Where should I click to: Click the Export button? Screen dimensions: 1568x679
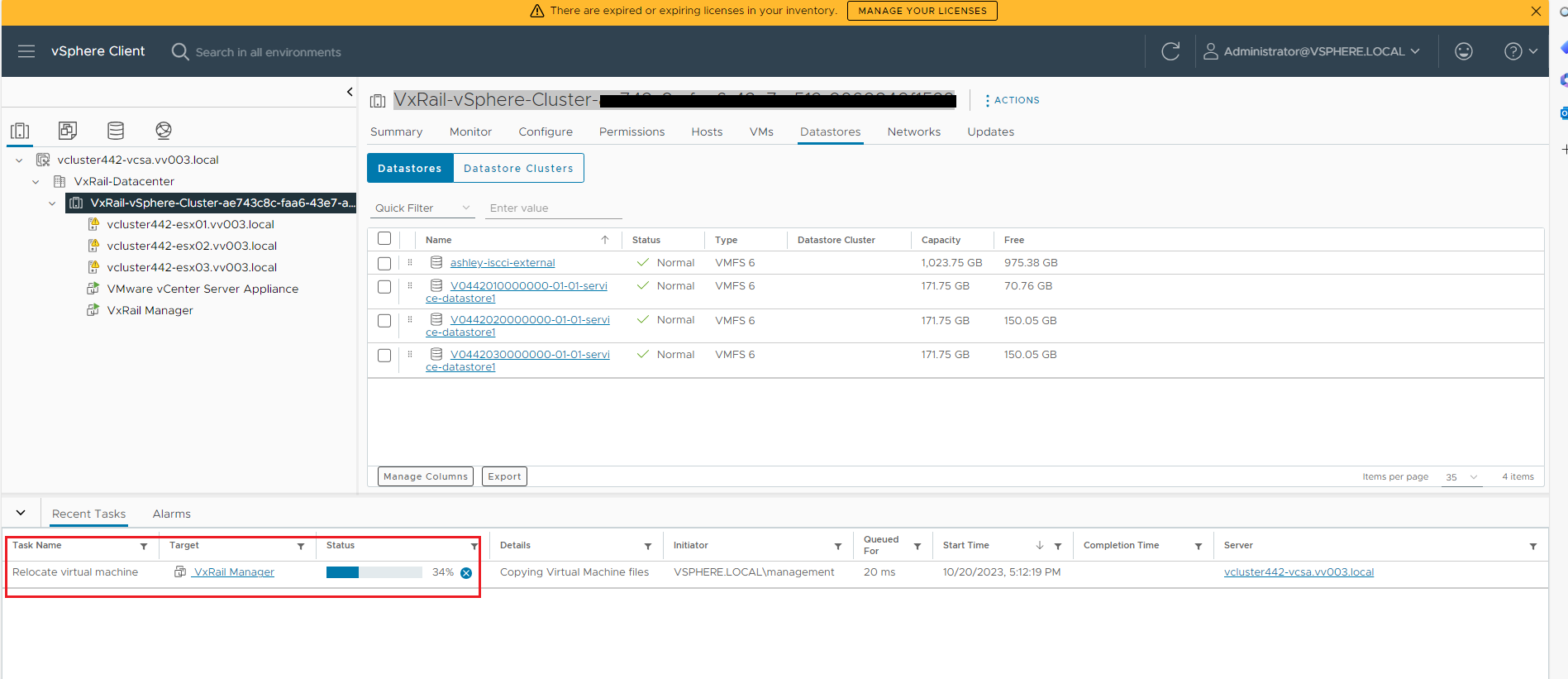504,476
